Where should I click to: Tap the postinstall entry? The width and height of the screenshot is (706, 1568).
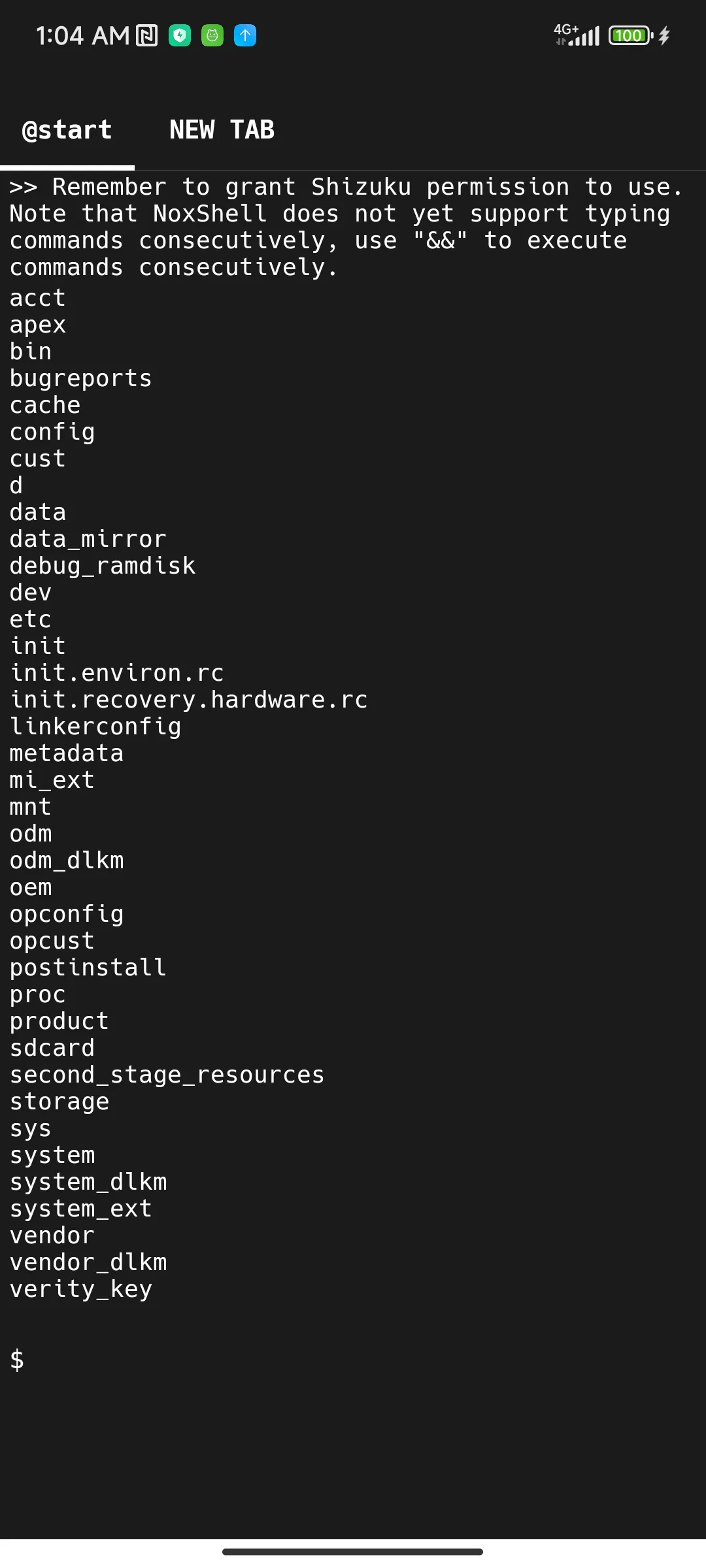88,968
